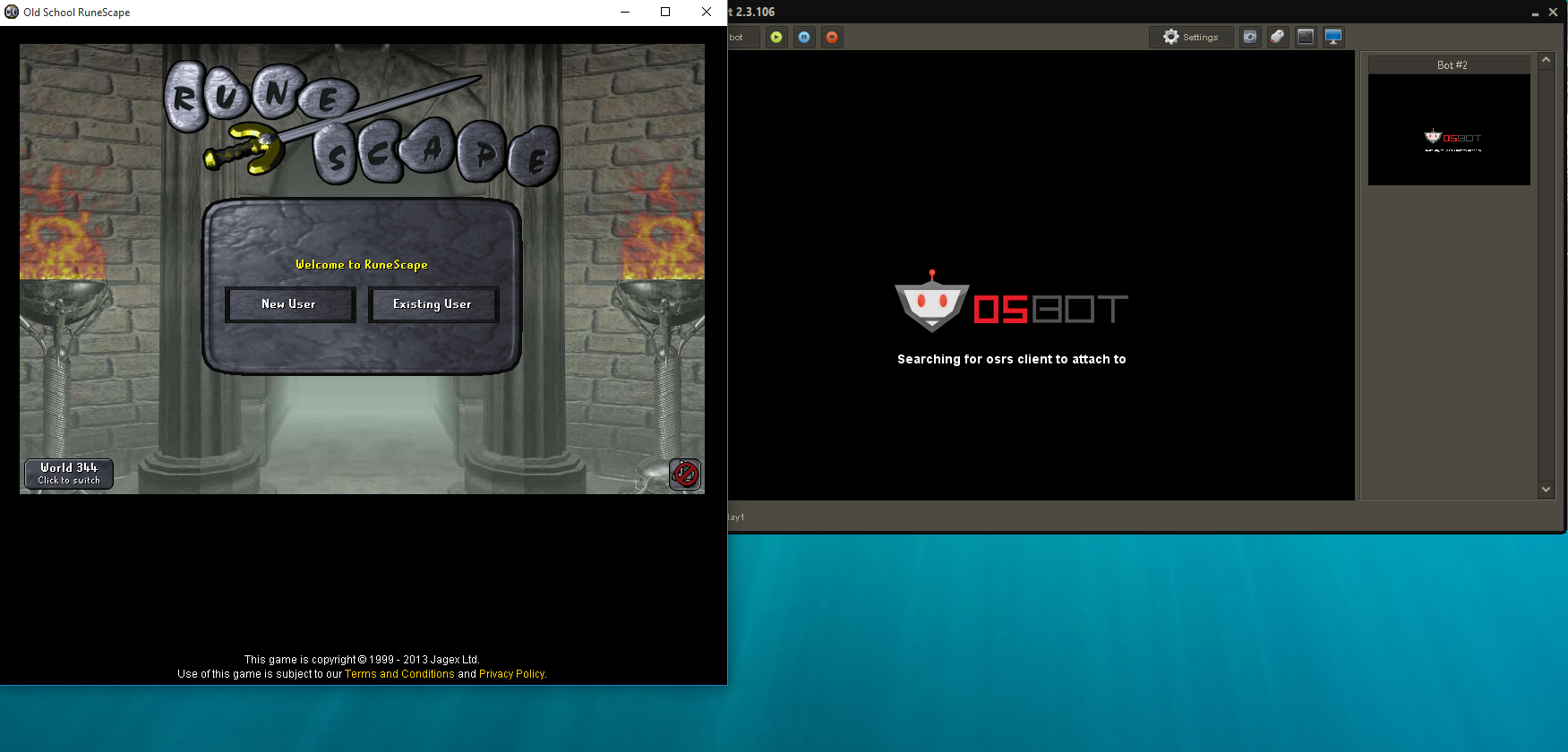Open the Privacy Policy link
Image resolution: width=1568 pixels, height=752 pixels.
(x=512, y=674)
